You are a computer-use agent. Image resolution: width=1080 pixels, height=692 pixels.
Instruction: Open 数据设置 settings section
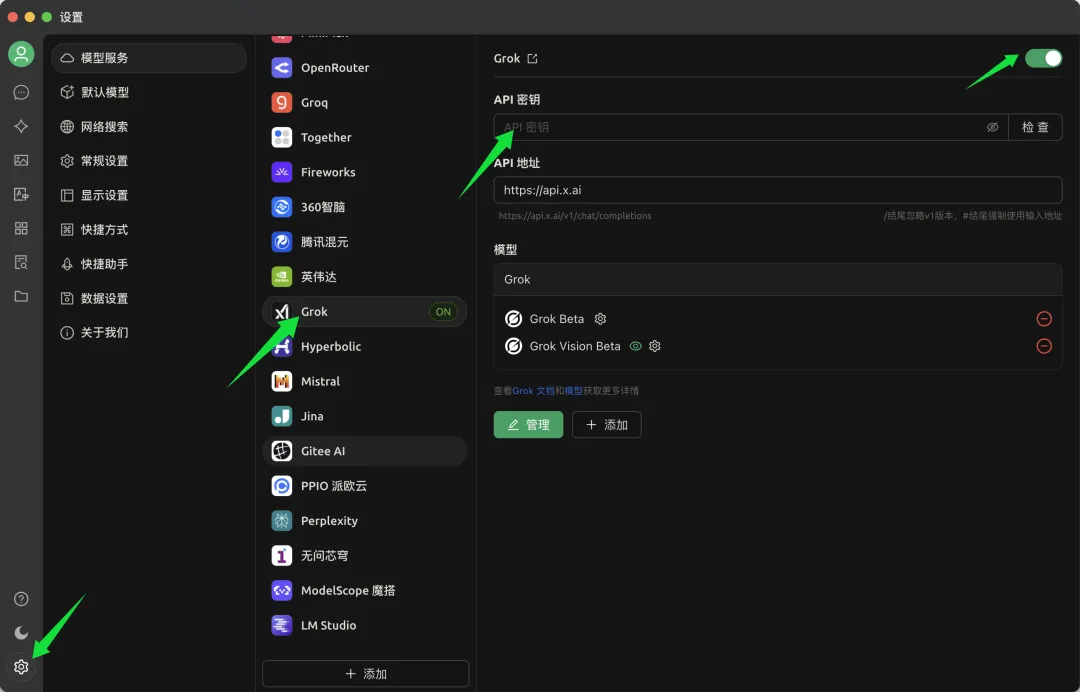(149, 298)
